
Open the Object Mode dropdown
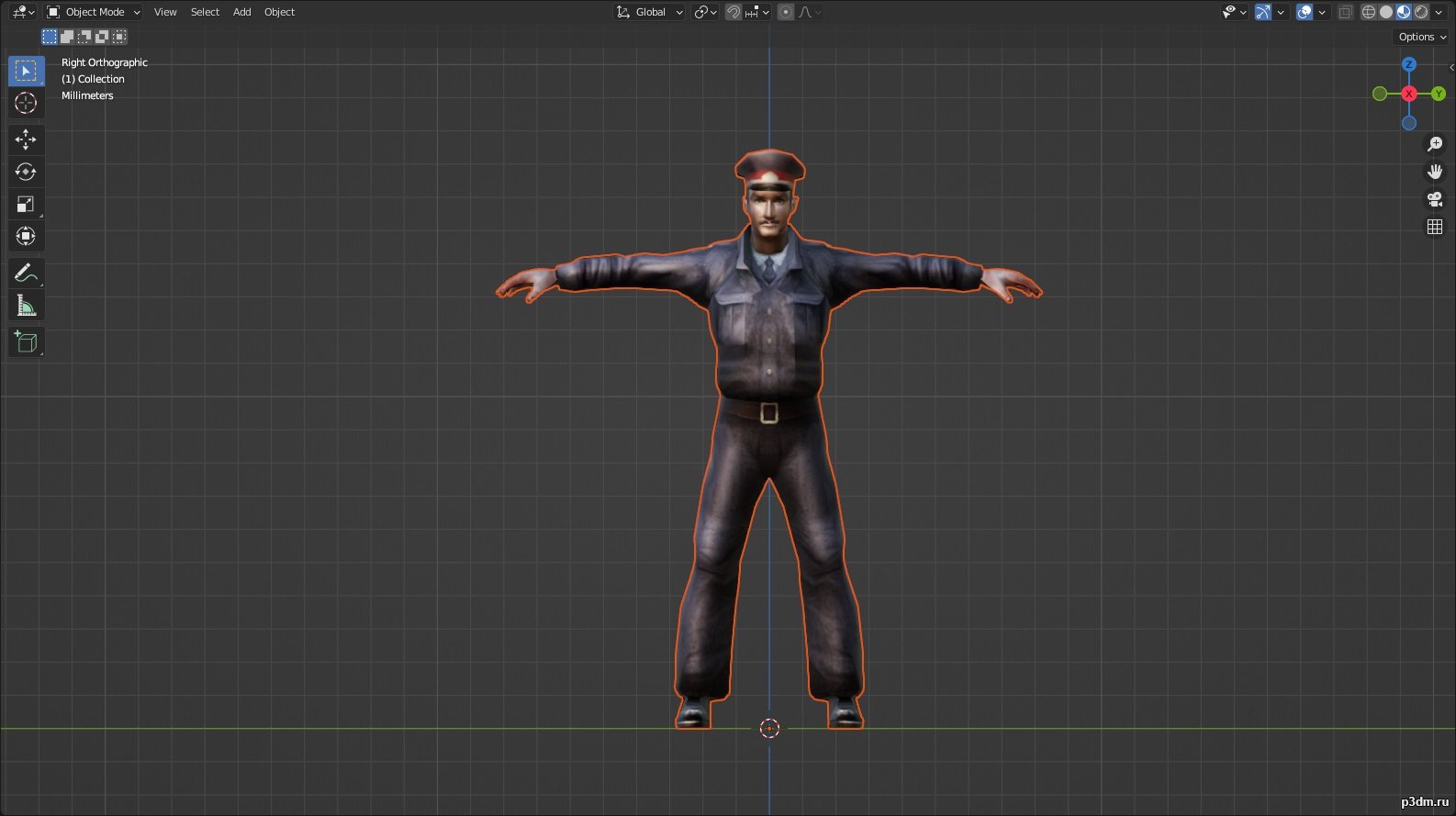pyautogui.click(x=94, y=12)
